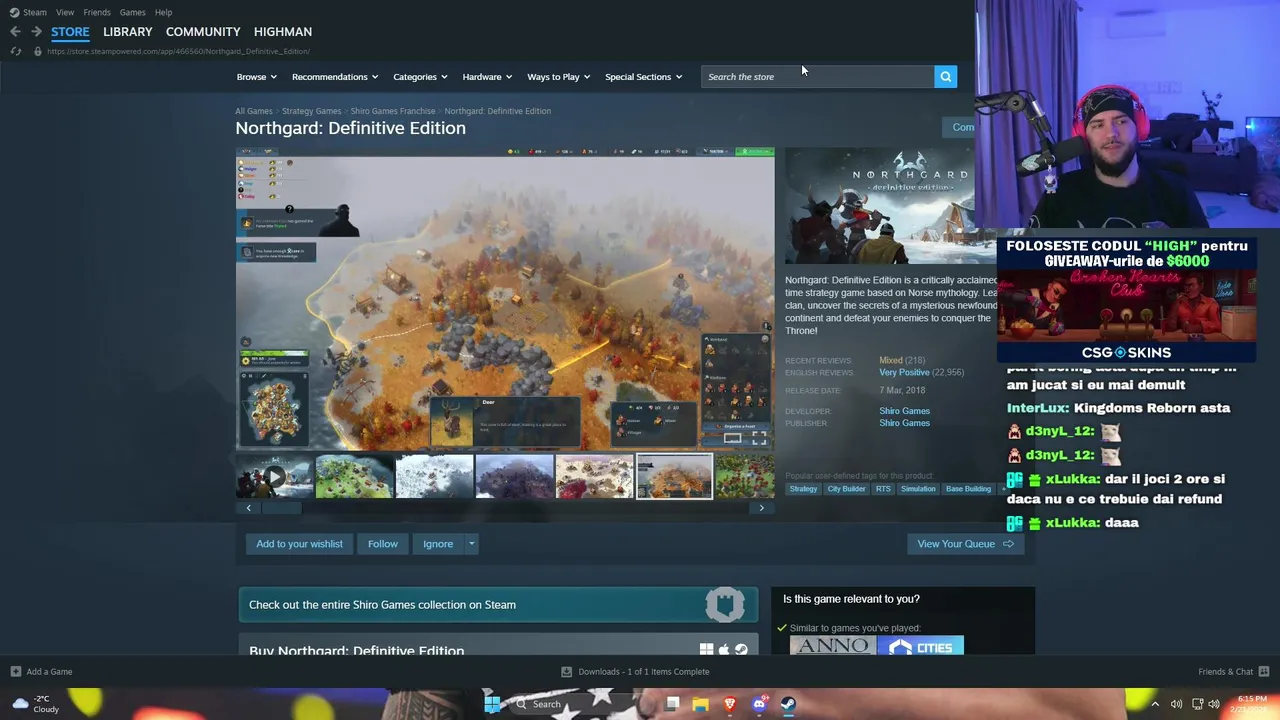Click the store URL address text
Viewport: 1280px width, 720px height.
[178, 51]
